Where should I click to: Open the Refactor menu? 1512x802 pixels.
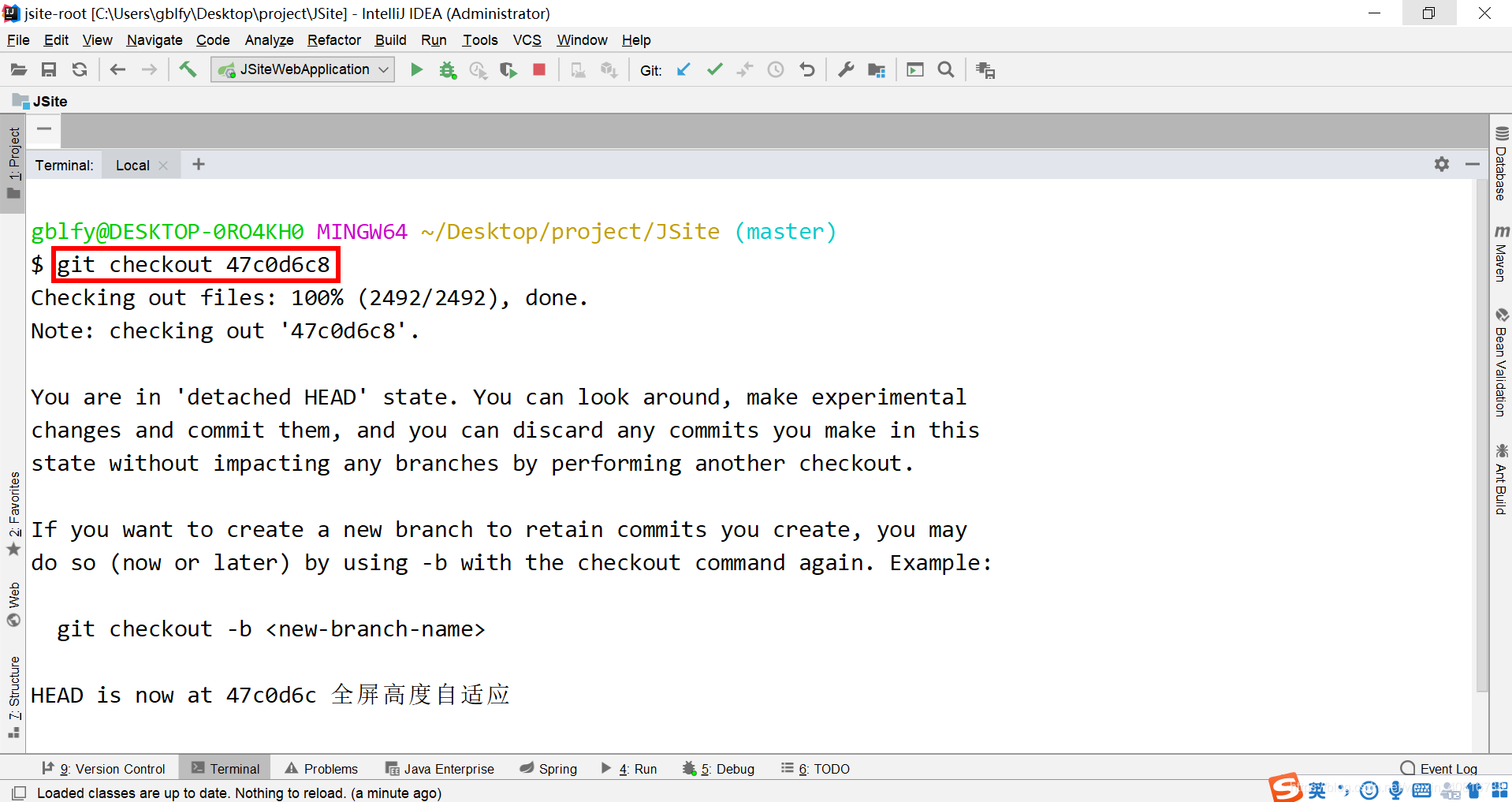coord(334,40)
